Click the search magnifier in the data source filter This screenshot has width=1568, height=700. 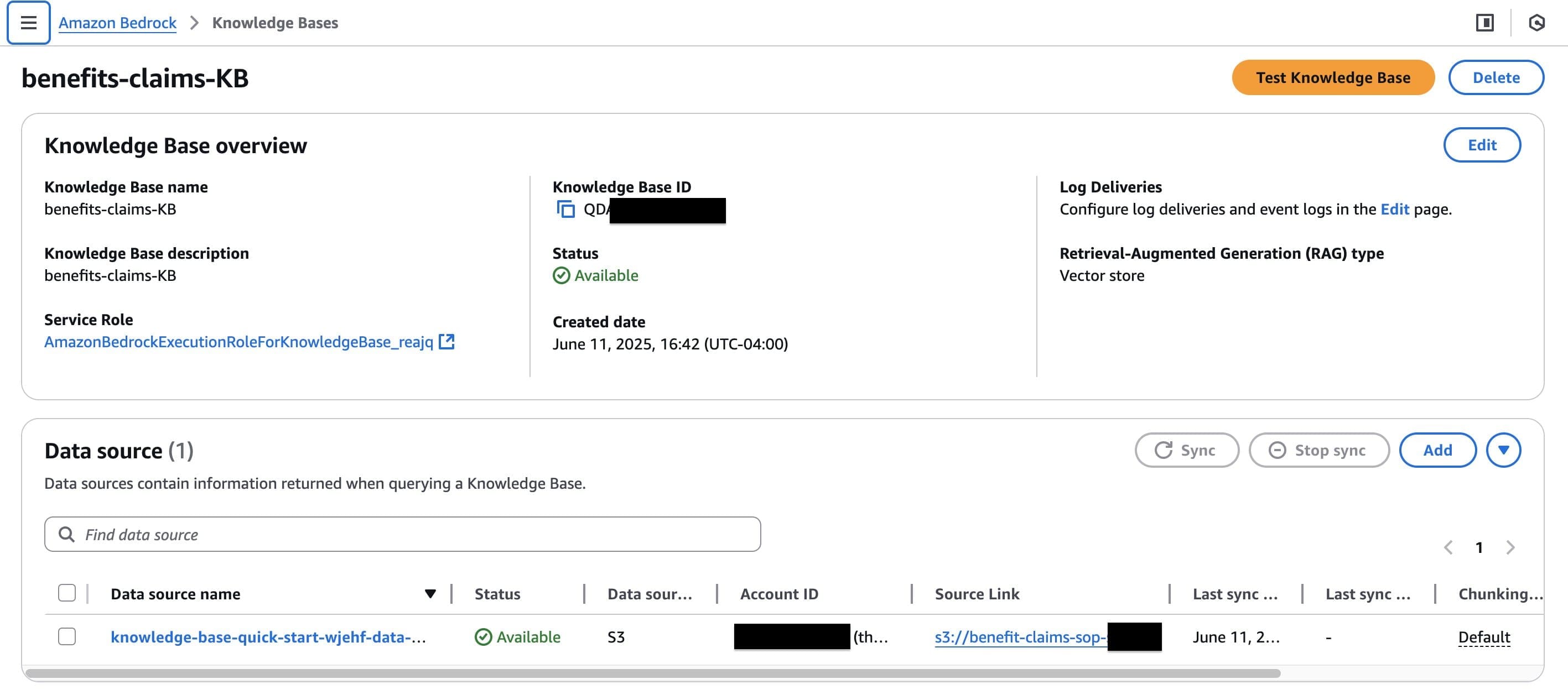click(x=66, y=534)
